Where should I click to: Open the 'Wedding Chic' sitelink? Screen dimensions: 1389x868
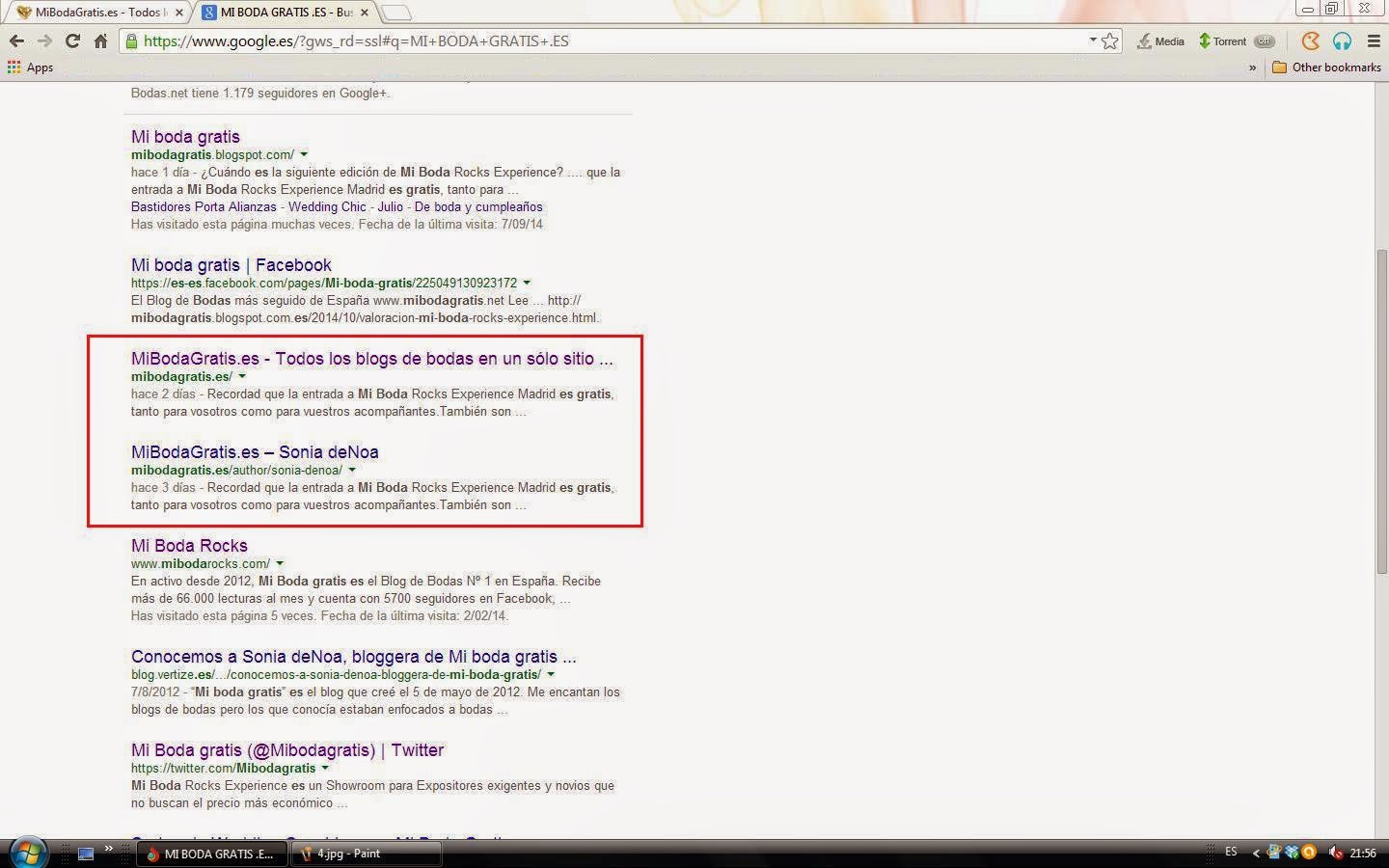327,207
